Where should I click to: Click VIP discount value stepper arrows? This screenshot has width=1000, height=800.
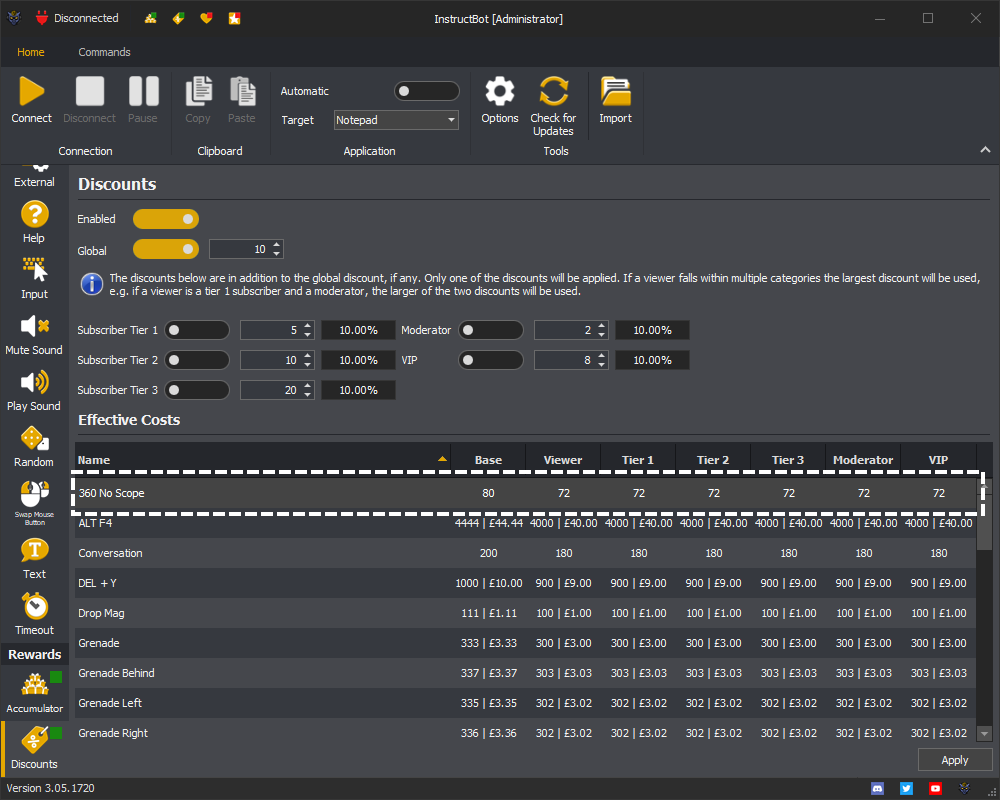[x=601, y=360]
